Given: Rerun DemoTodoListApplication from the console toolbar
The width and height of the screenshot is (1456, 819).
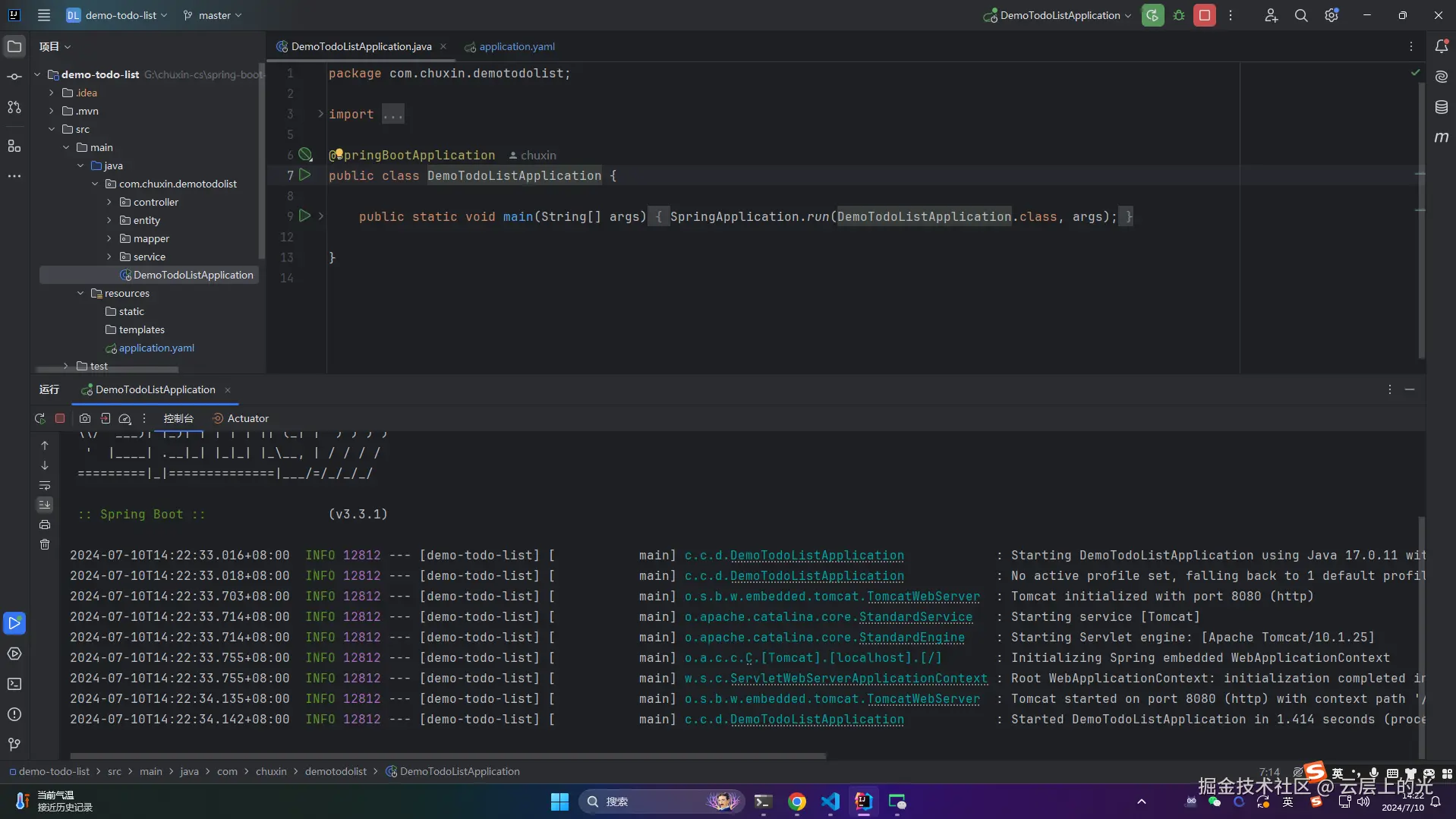Looking at the screenshot, I should pos(39,418).
